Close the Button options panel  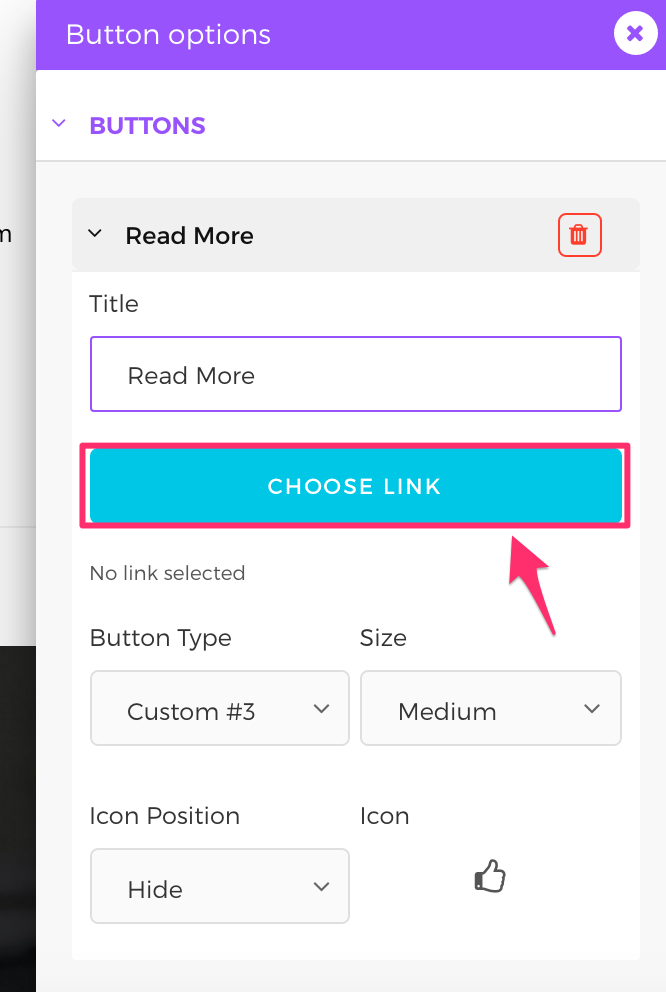[x=634, y=34]
